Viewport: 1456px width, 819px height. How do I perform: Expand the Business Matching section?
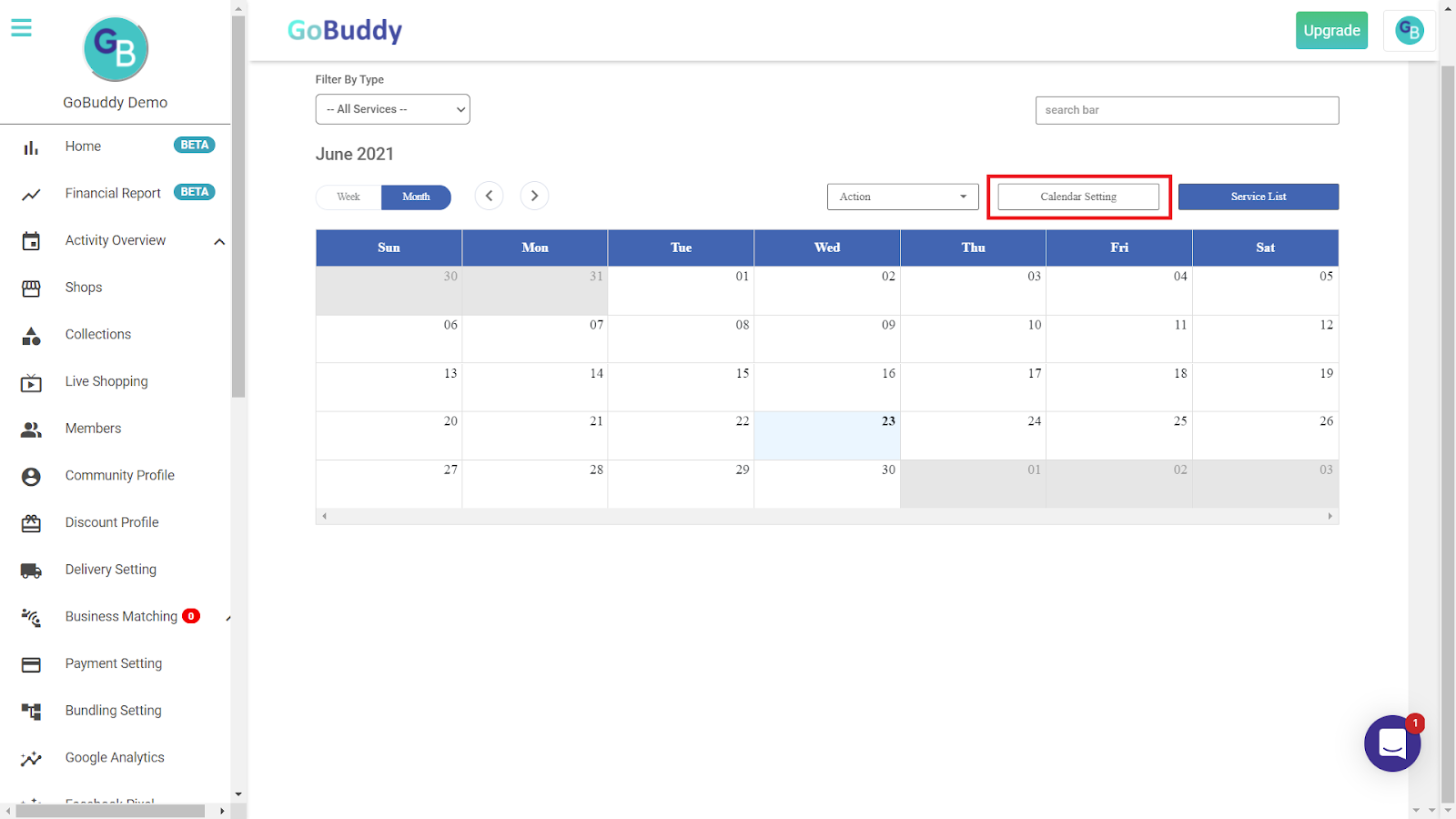pos(227,618)
